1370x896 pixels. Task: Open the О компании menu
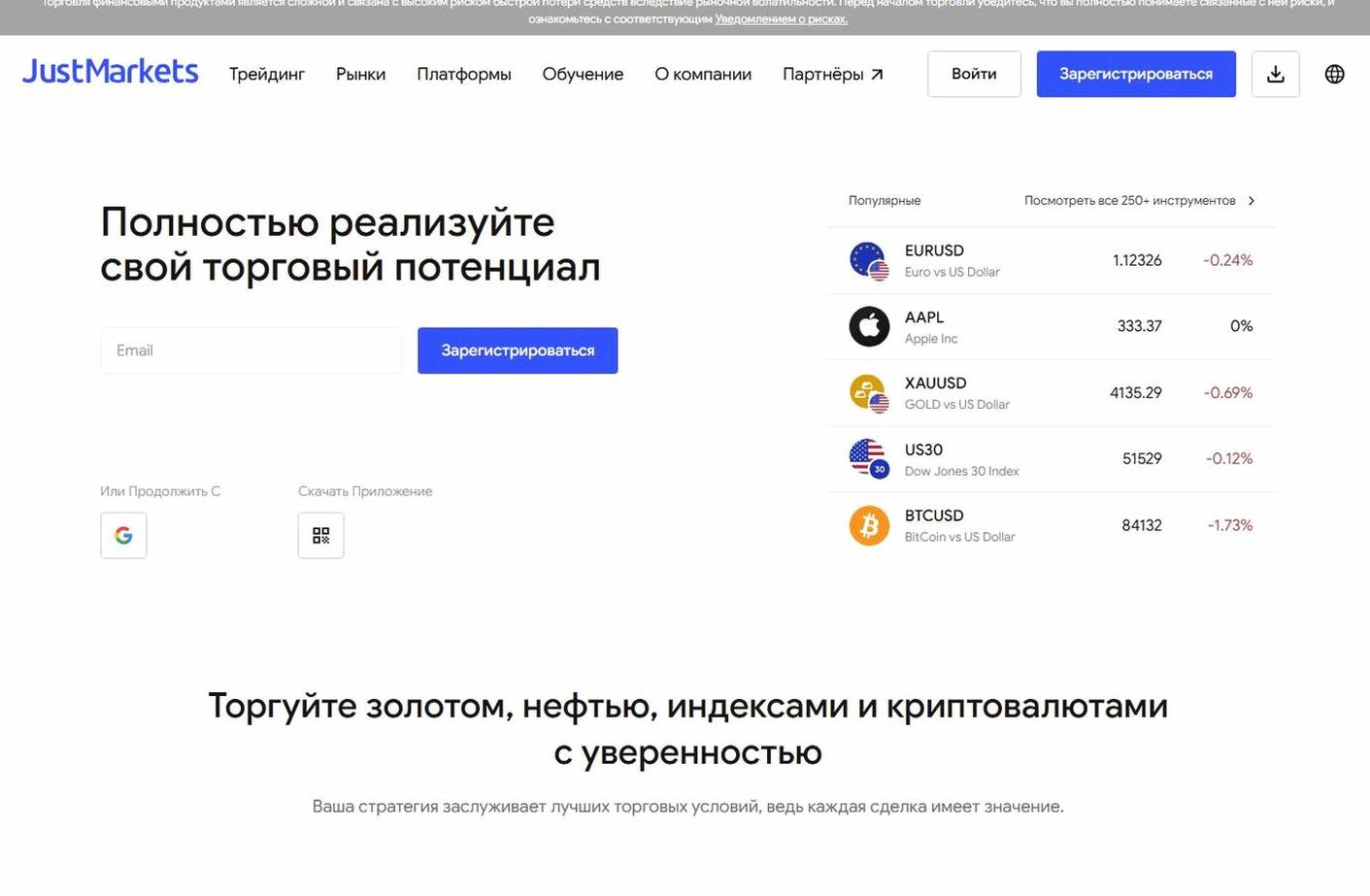tap(703, 74)
